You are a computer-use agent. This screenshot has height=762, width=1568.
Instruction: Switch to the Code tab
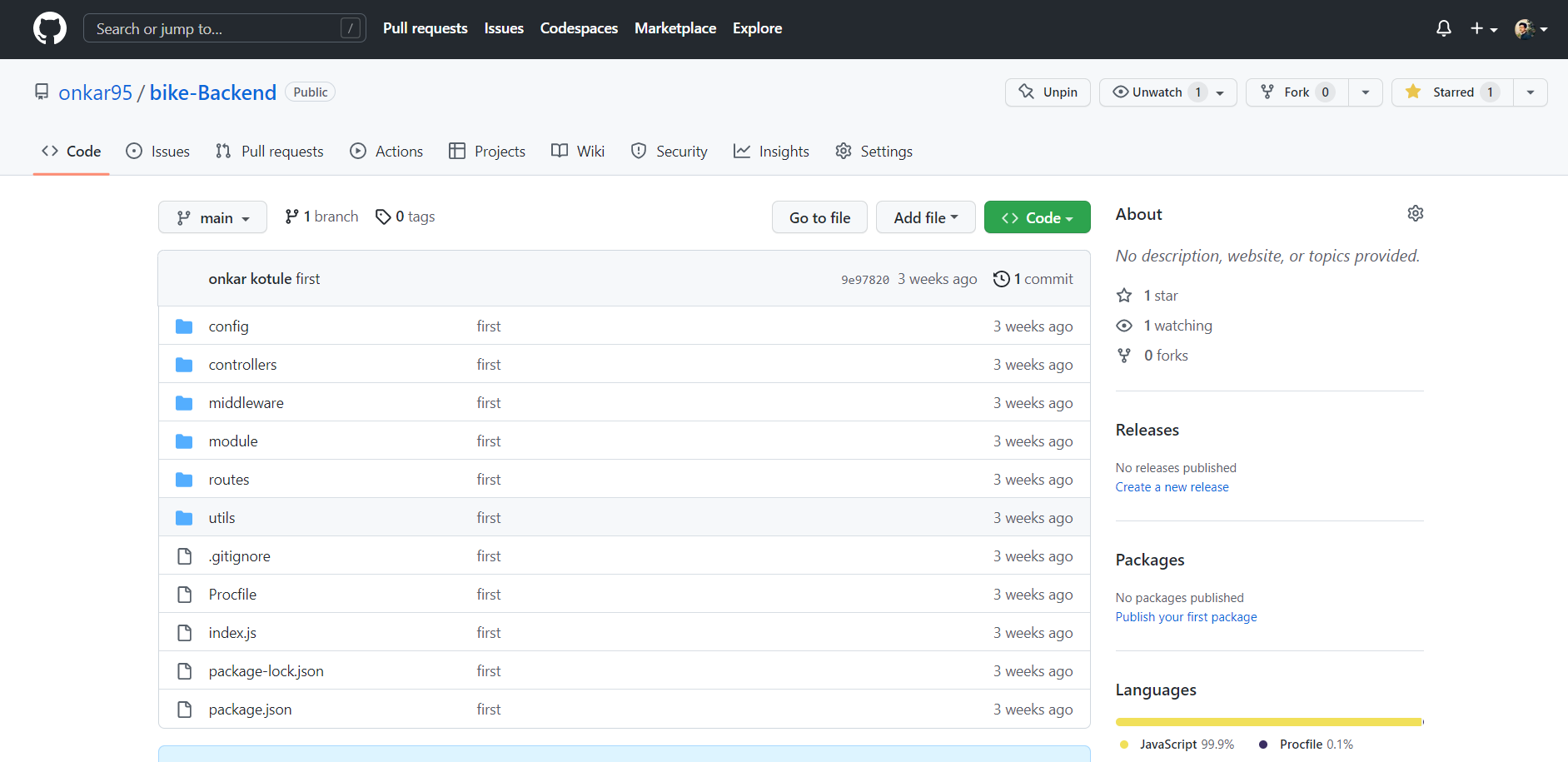71,151
